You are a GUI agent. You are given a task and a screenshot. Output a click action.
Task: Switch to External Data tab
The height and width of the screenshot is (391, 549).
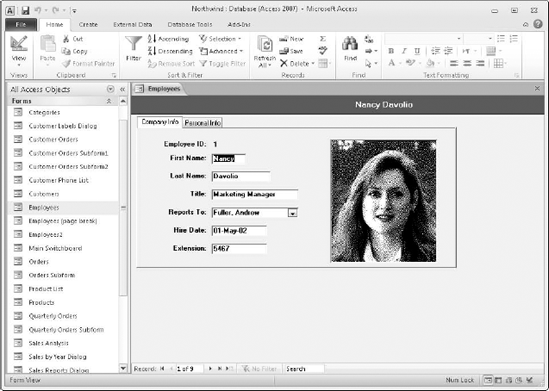pos(133,25)
